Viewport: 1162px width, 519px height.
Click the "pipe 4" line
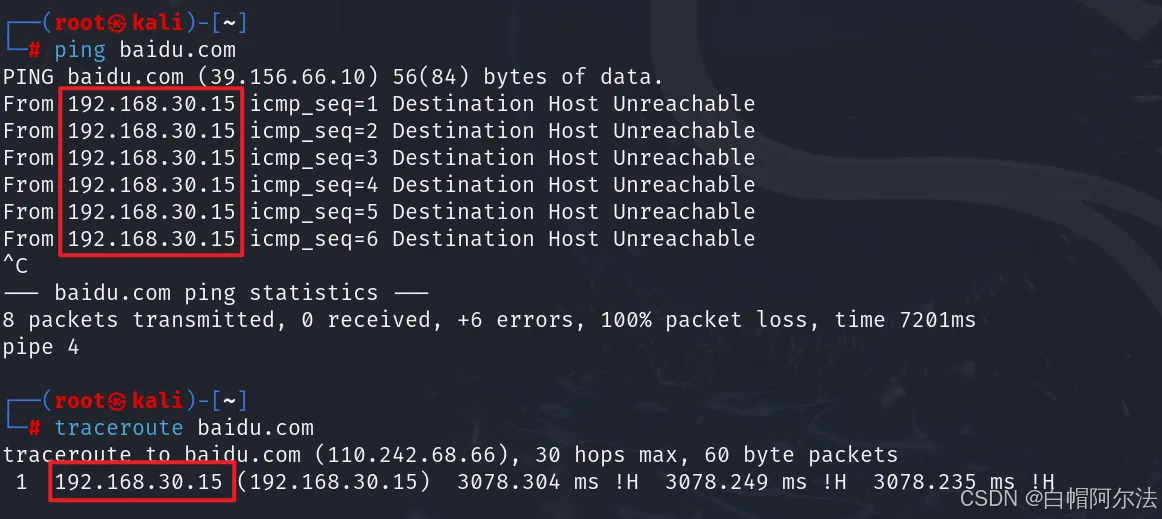click(41, 347)
